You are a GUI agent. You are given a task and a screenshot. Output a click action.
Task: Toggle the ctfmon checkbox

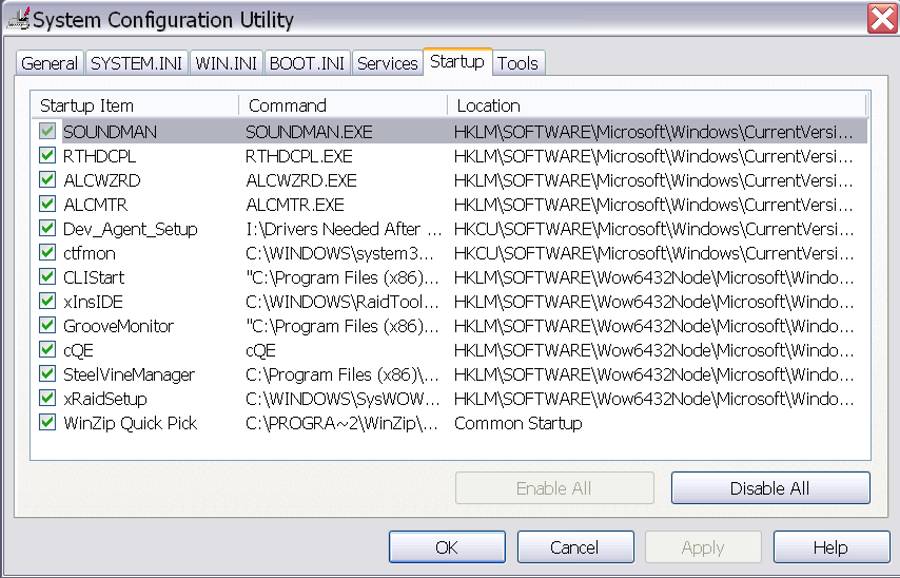click(x=47, y=253)
